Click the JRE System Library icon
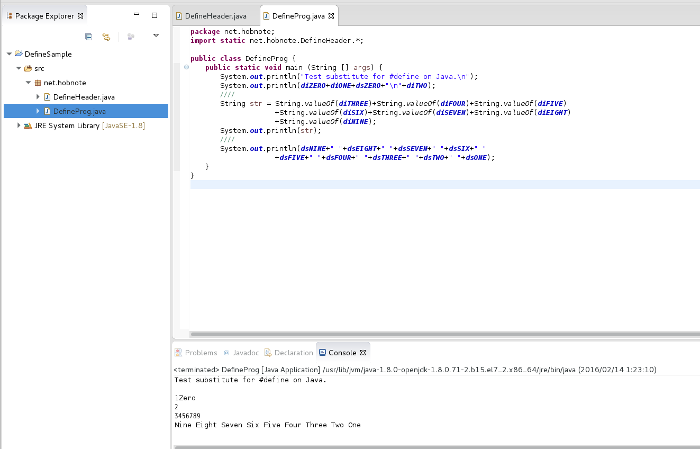Screen dimensions: 700x449 pyautogui.click(x=28, y=125)
